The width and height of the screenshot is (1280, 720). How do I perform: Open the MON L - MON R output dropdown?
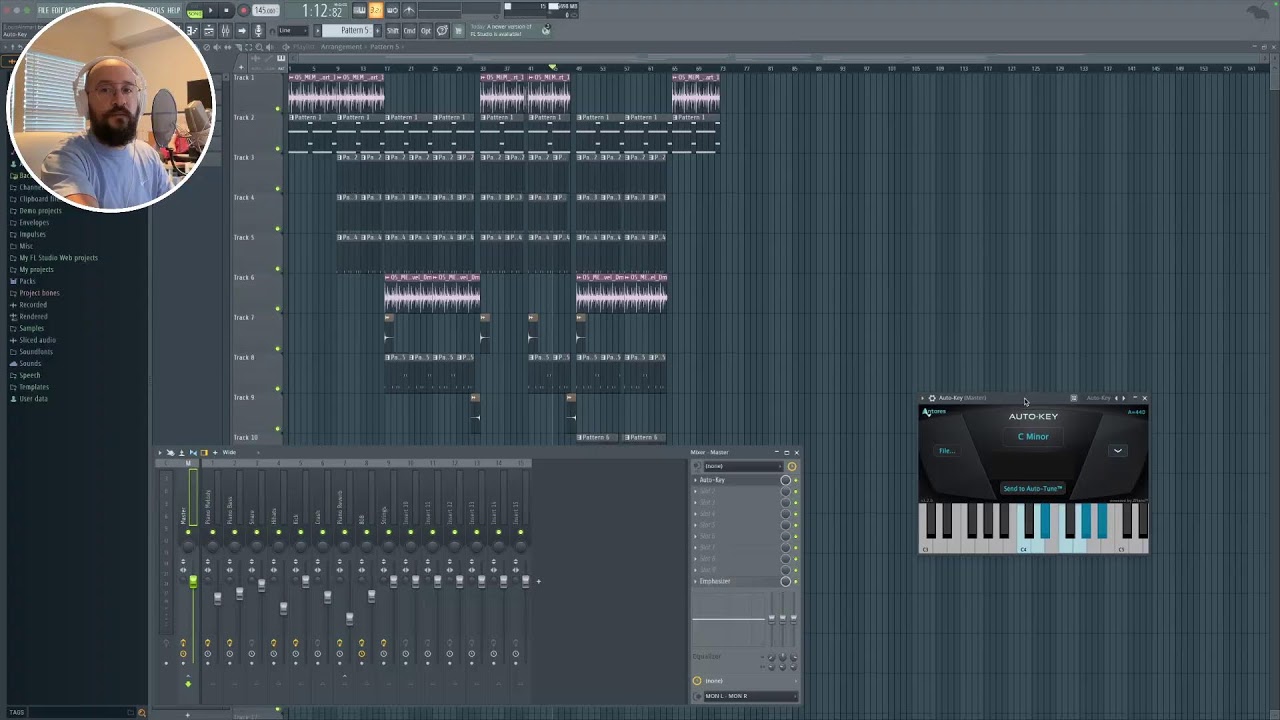tap(750, 696)
